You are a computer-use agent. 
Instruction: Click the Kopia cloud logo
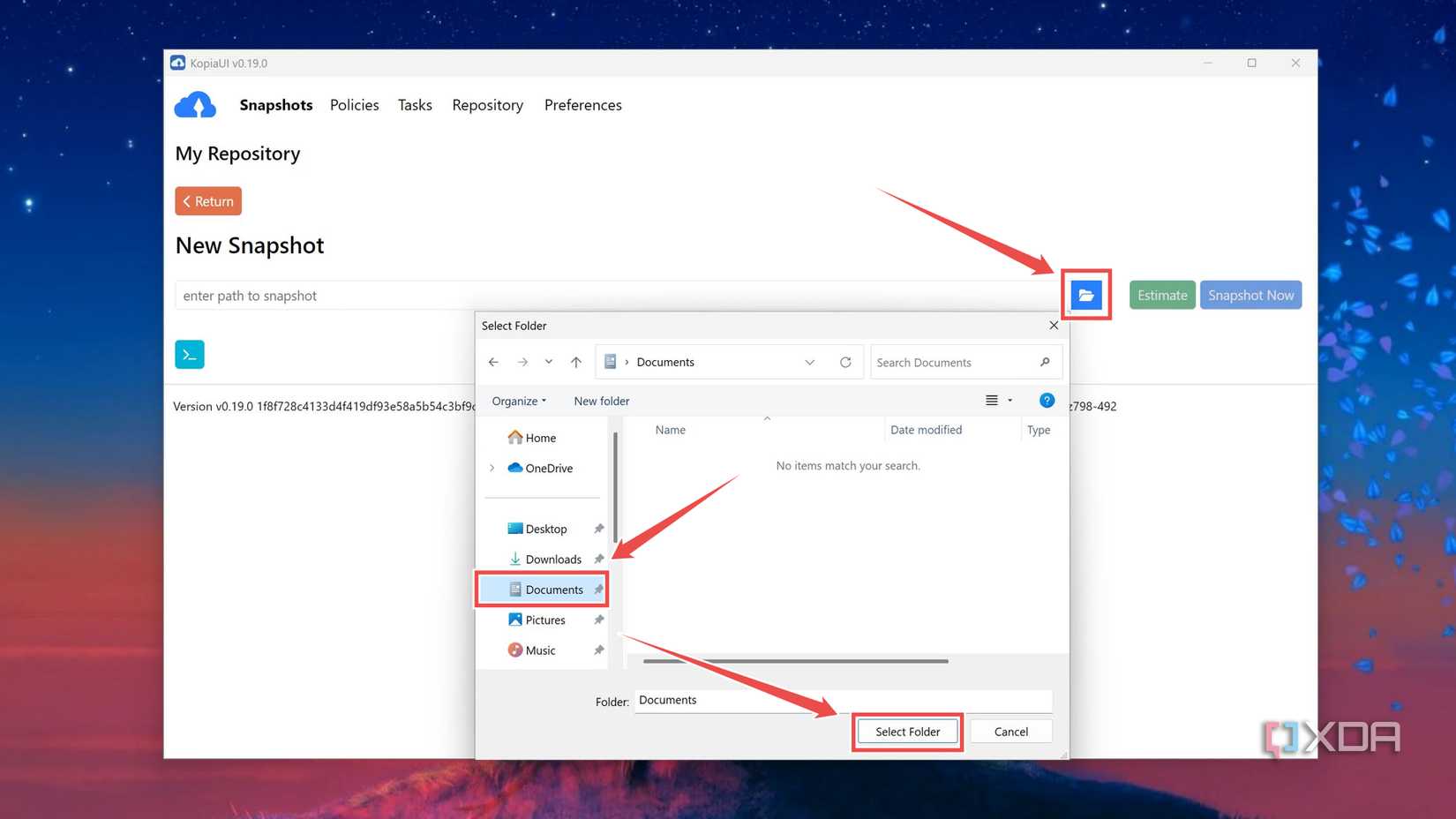coord(196,105)
